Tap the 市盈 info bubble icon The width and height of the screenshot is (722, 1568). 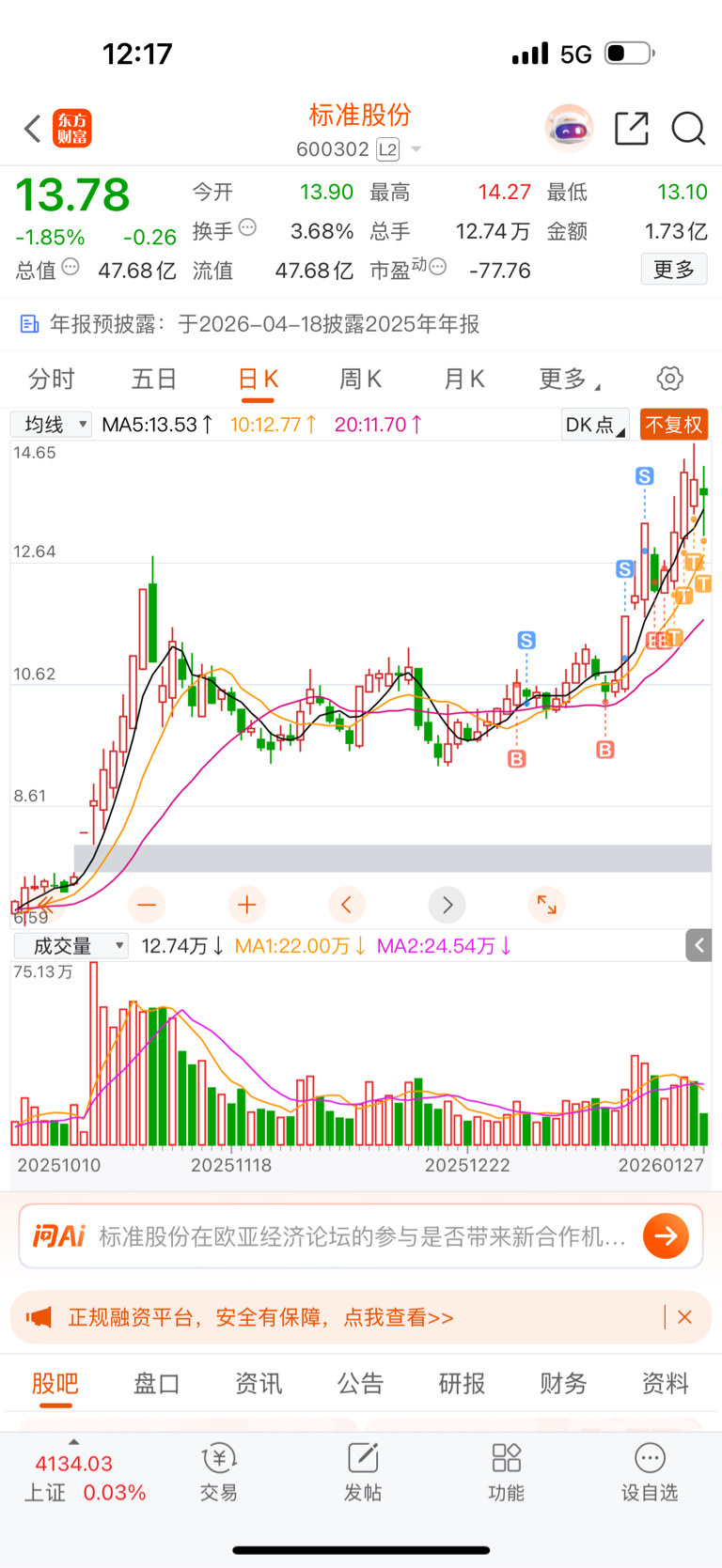pyautogui.click(x=437, y=268)
